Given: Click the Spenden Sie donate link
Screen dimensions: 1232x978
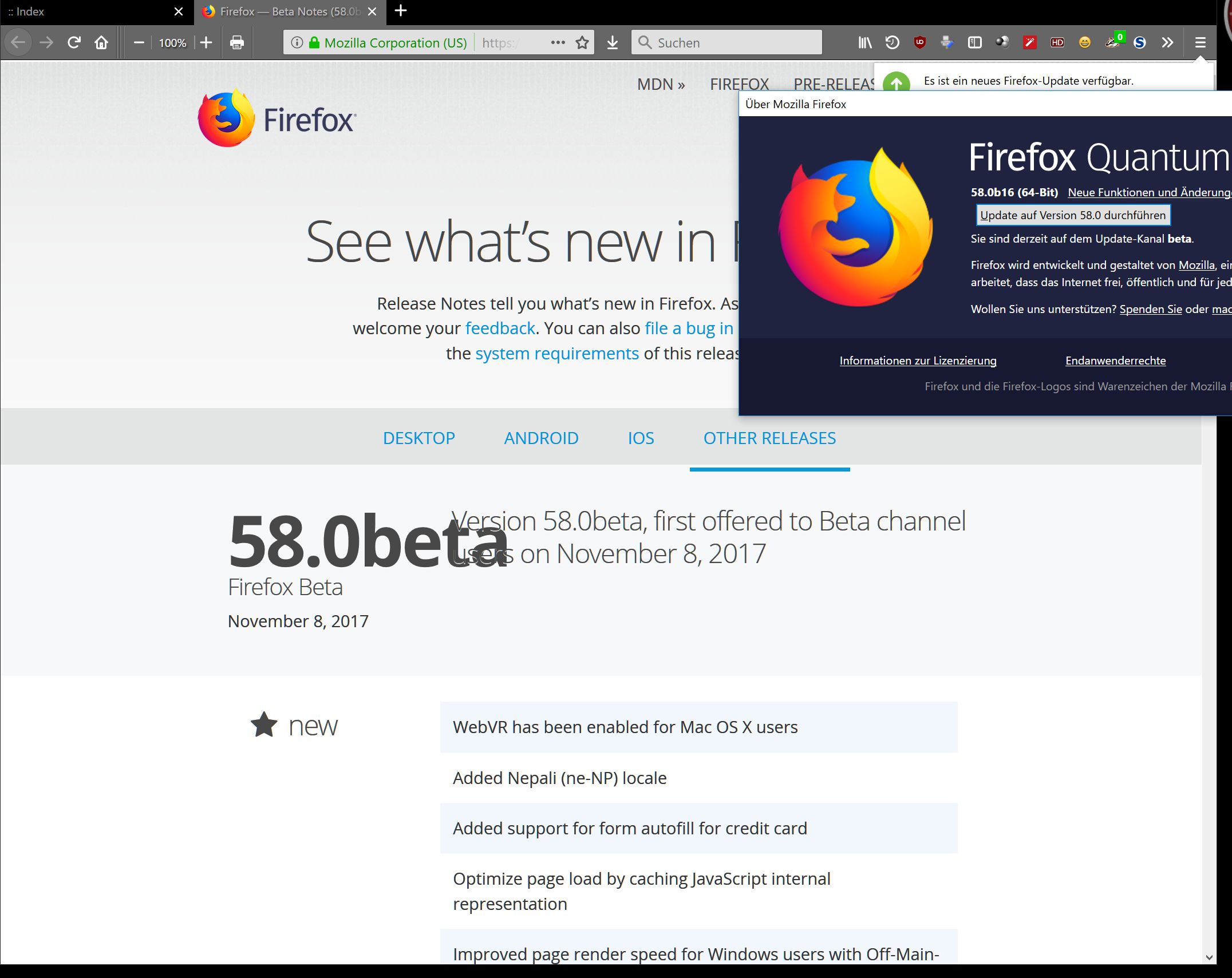Looking at the screenshot, I should click(1151, 309).
